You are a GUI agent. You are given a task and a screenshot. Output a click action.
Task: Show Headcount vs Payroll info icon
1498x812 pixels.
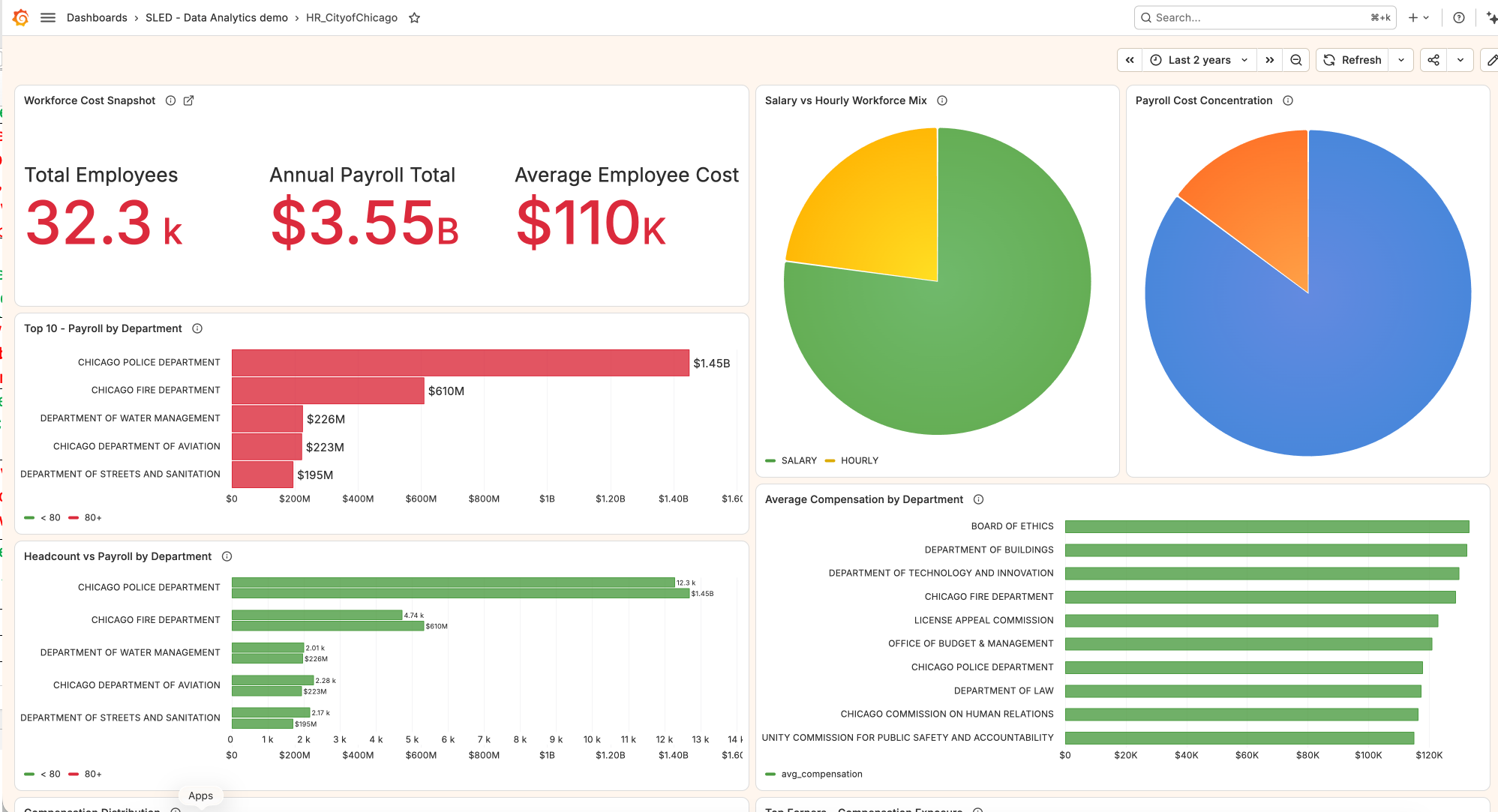[227, 556]
